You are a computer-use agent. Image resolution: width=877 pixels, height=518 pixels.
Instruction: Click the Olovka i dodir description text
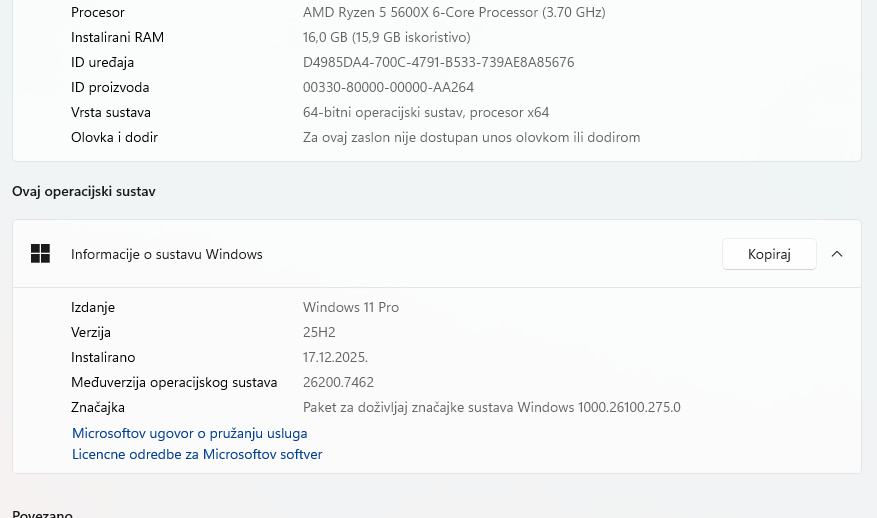[x=471, y=137]
